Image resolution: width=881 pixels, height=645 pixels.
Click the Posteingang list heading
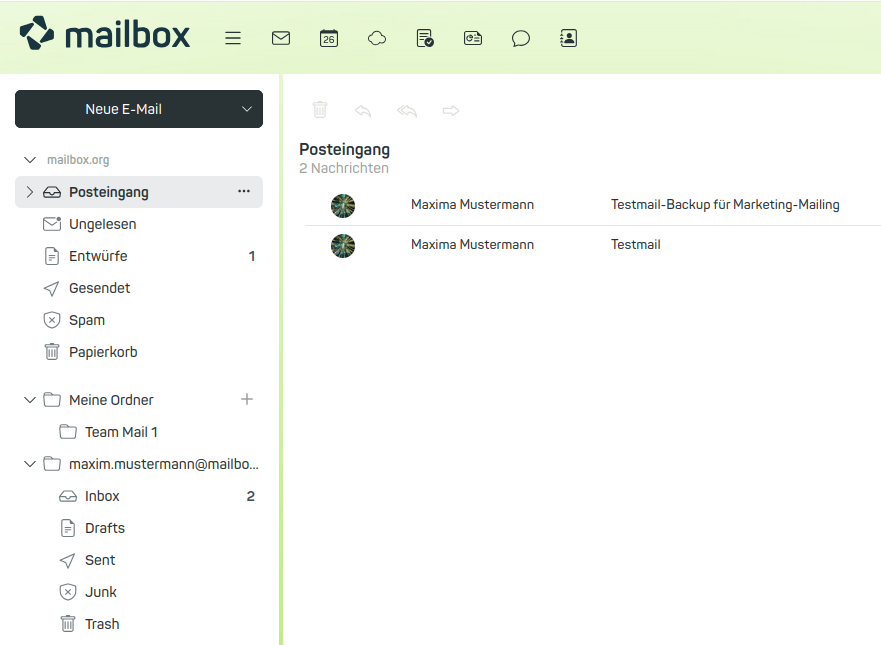tap(344, 149)
